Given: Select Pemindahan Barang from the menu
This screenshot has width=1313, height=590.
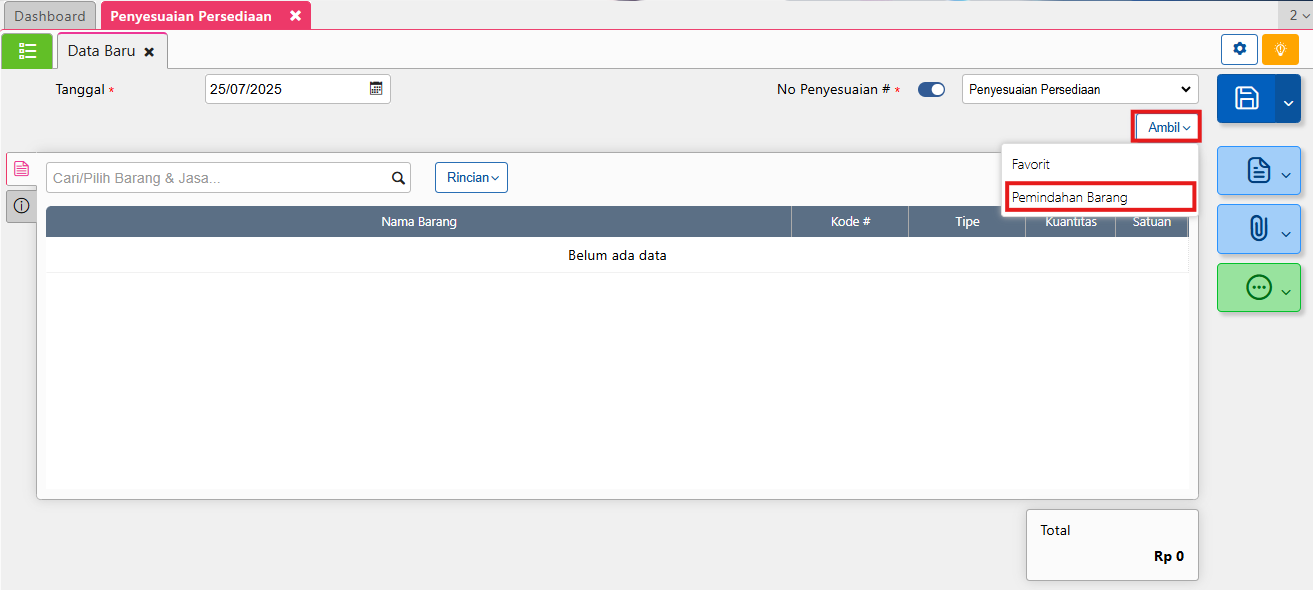Looking at the screenshot, I should tap(1069, 197).
